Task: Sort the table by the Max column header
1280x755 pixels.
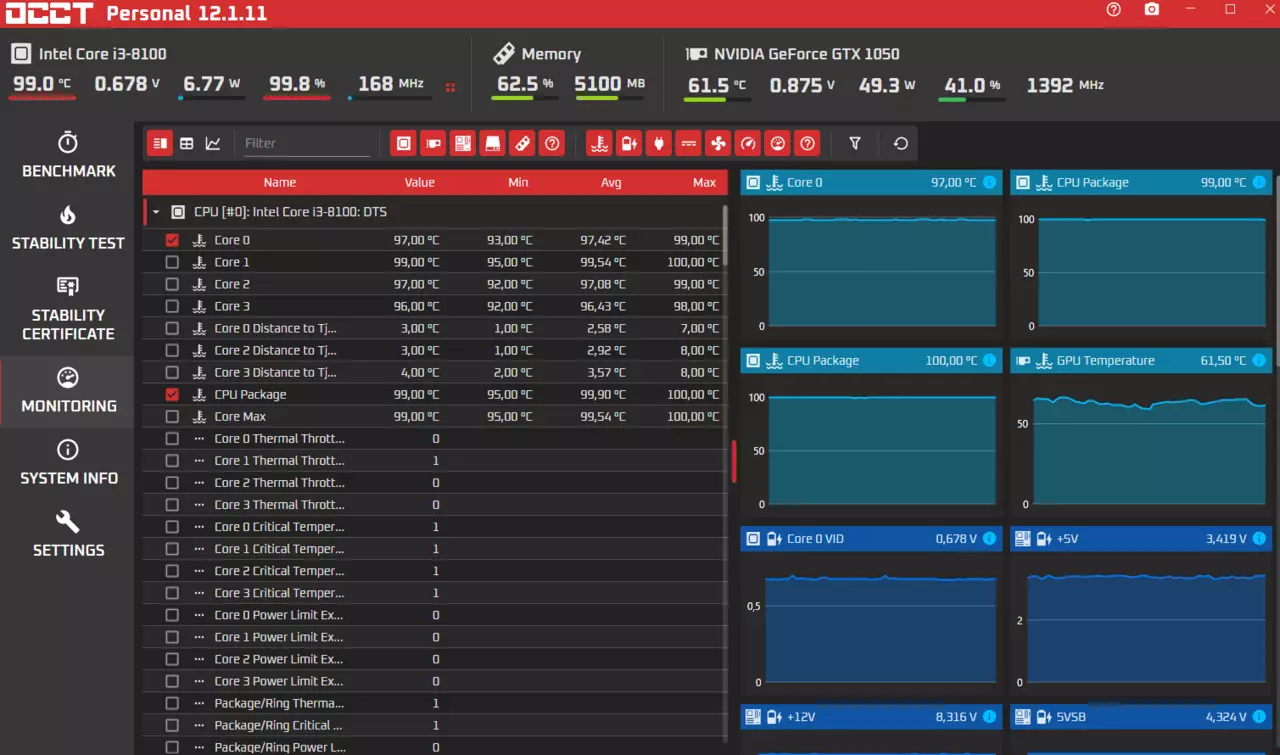Action: click(704, 182)
